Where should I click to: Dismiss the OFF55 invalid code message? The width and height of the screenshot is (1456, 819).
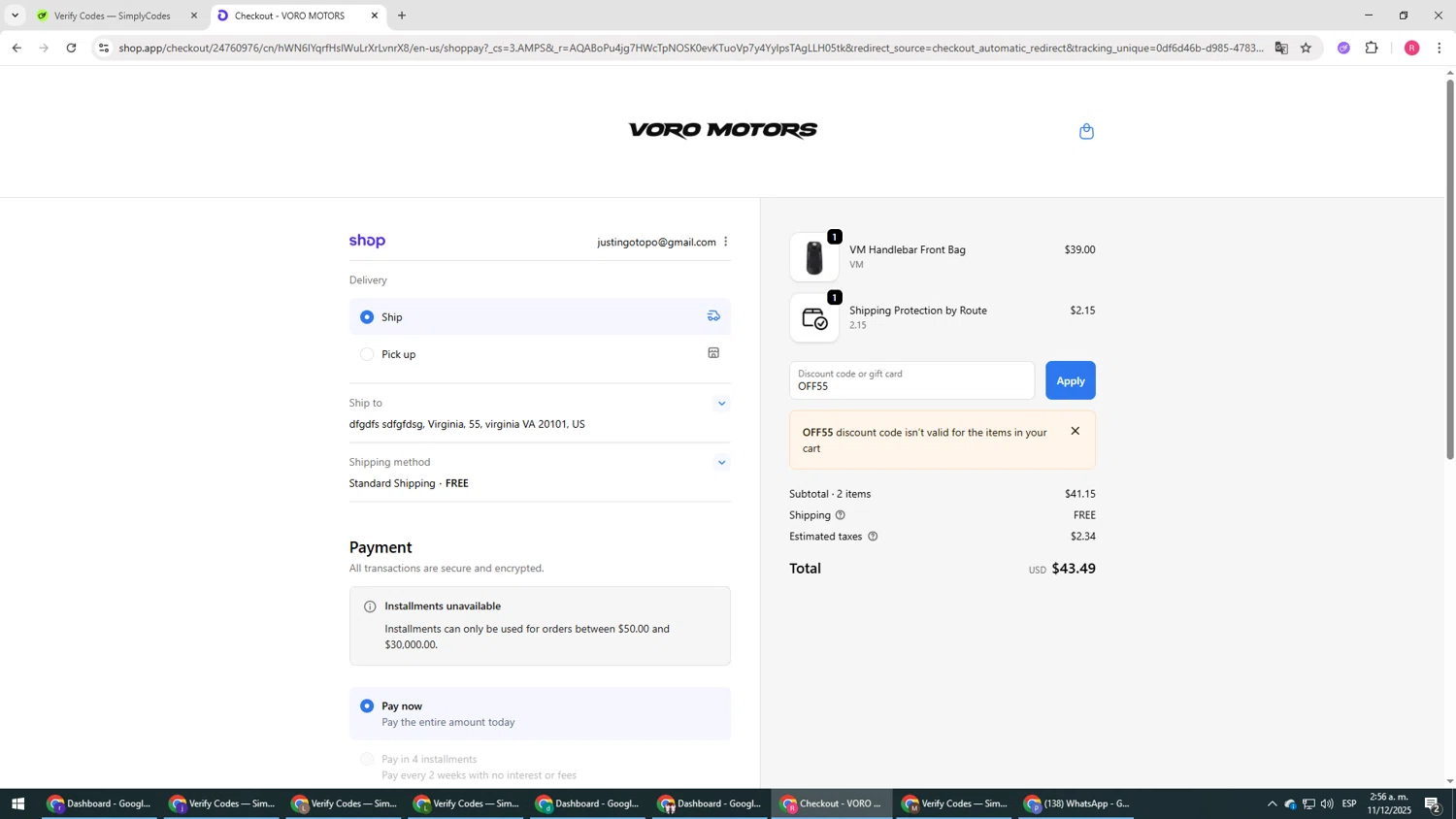(x=1075, y=431)
